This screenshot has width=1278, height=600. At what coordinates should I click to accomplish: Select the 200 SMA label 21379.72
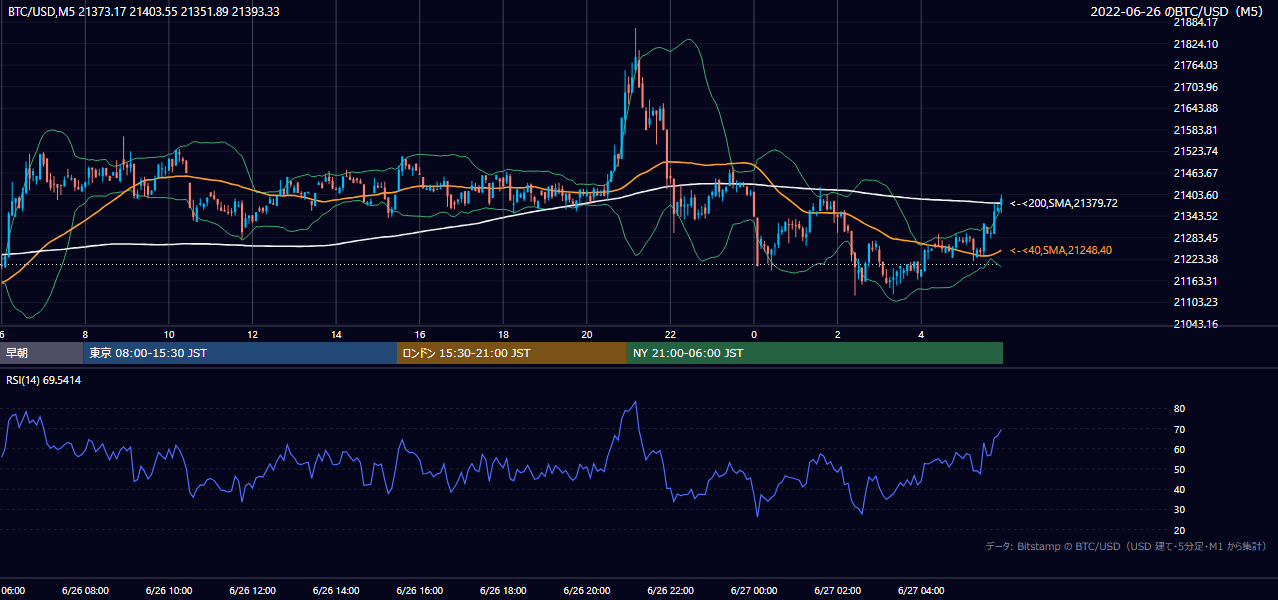pyautogui.click(x=1063, y=203)
